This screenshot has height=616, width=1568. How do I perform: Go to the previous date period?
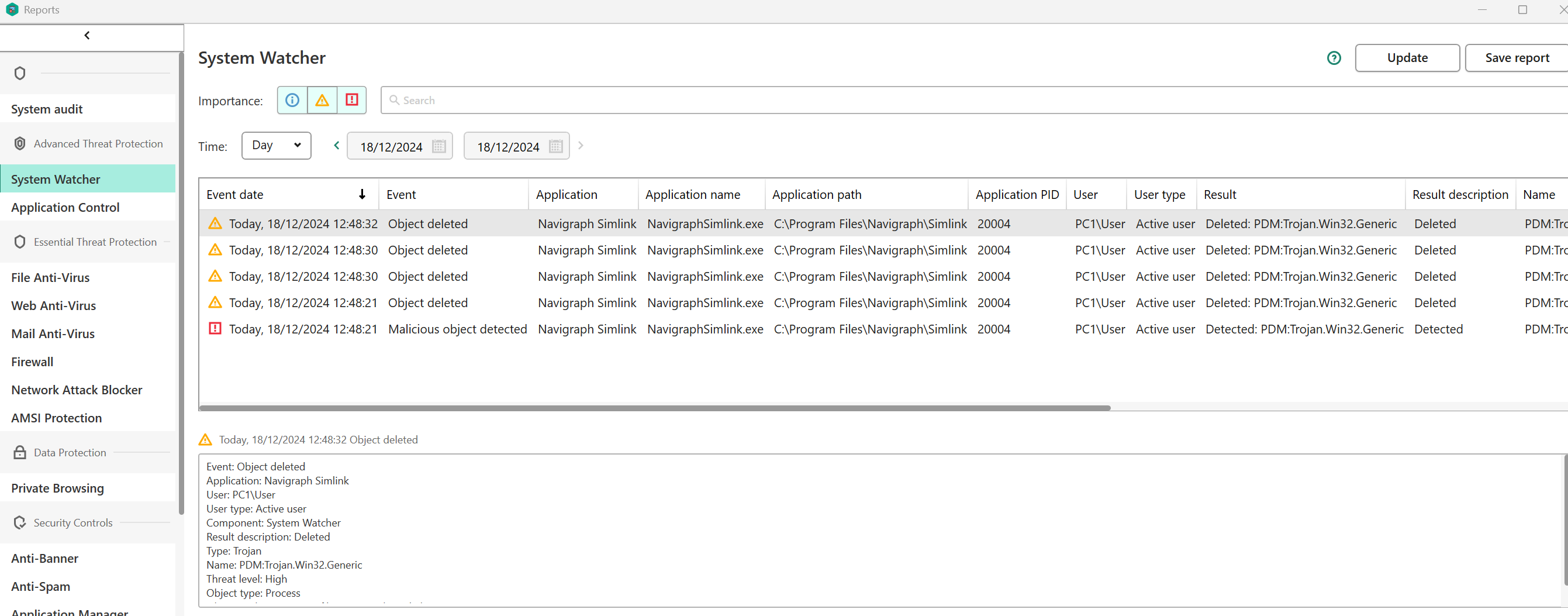click(336, 146)
